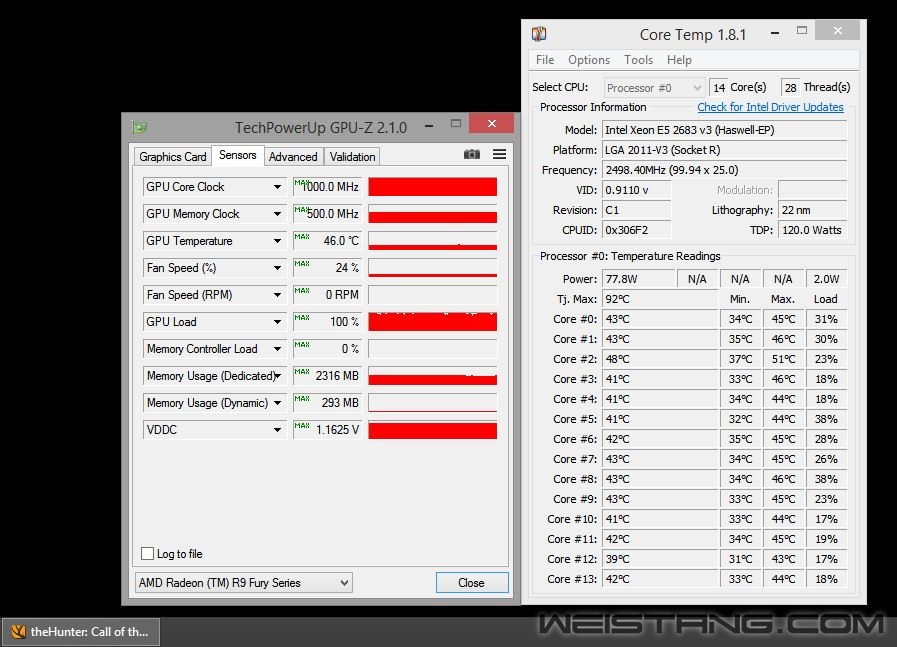Click Core #0 load 31%

[826, 319]
